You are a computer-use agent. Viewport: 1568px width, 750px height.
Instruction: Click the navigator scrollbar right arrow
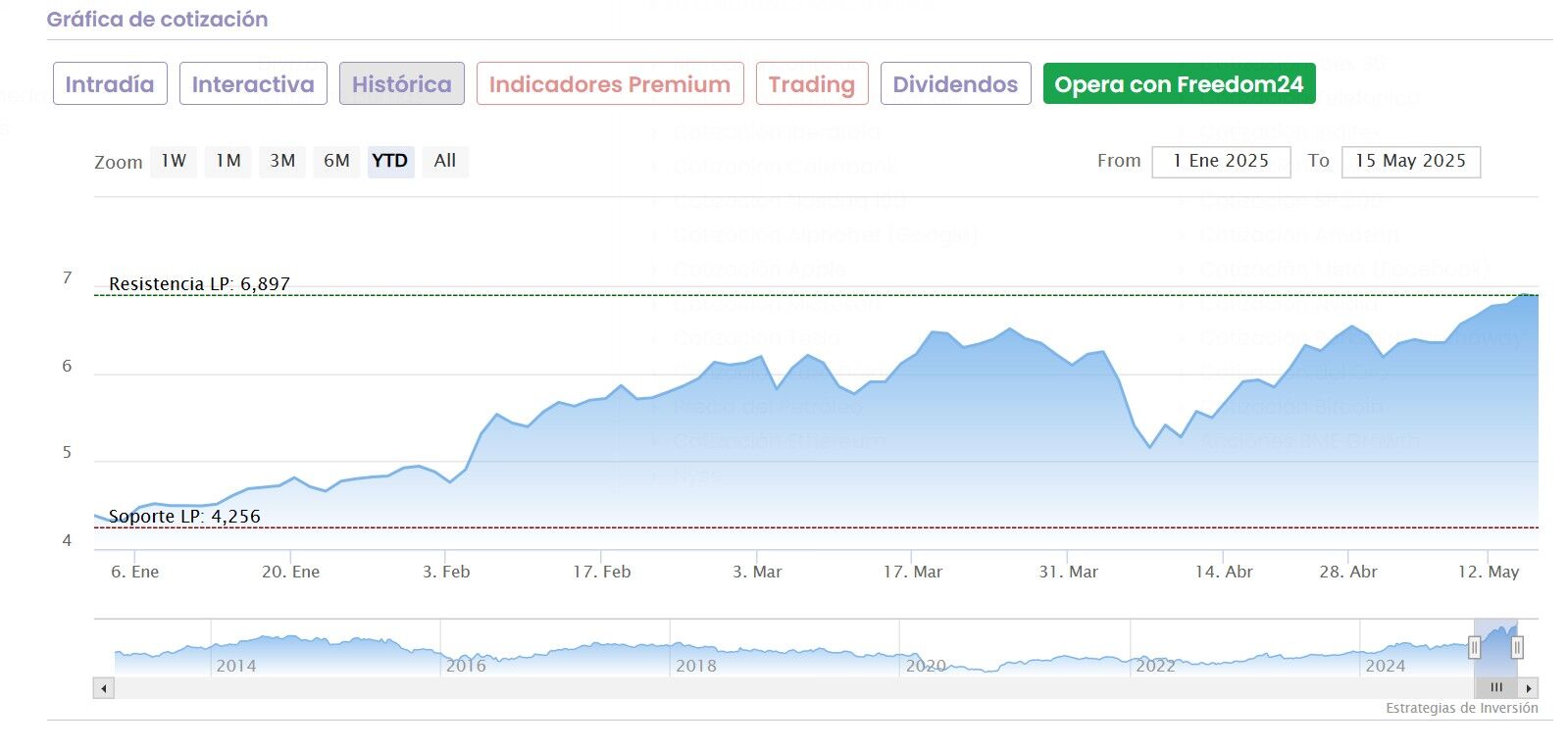point(1529,688)
